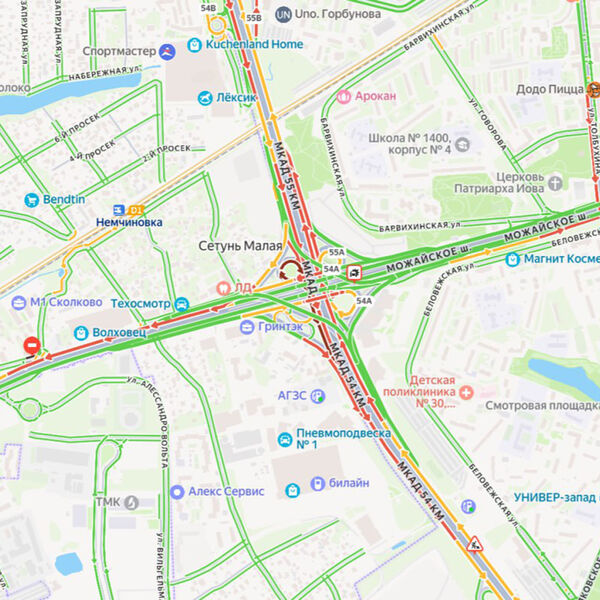Open the traffic accident icon on Можайское шоссе

[354, 273]
